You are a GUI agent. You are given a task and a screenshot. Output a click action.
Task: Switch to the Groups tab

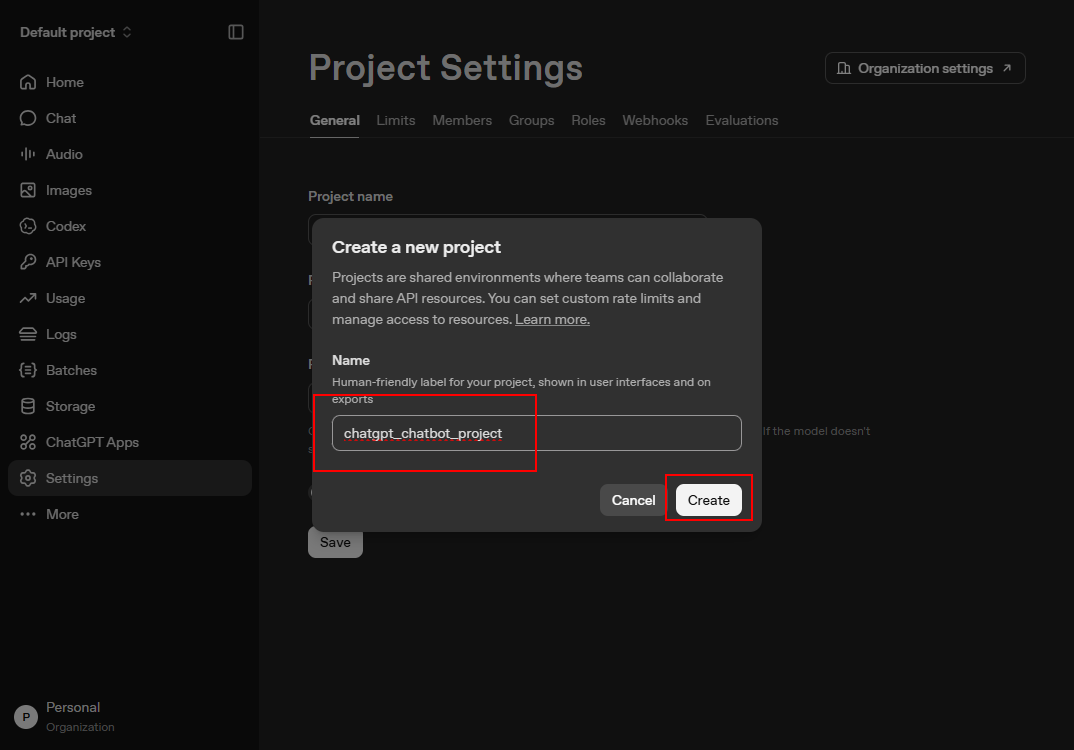(x=532, y=121)
